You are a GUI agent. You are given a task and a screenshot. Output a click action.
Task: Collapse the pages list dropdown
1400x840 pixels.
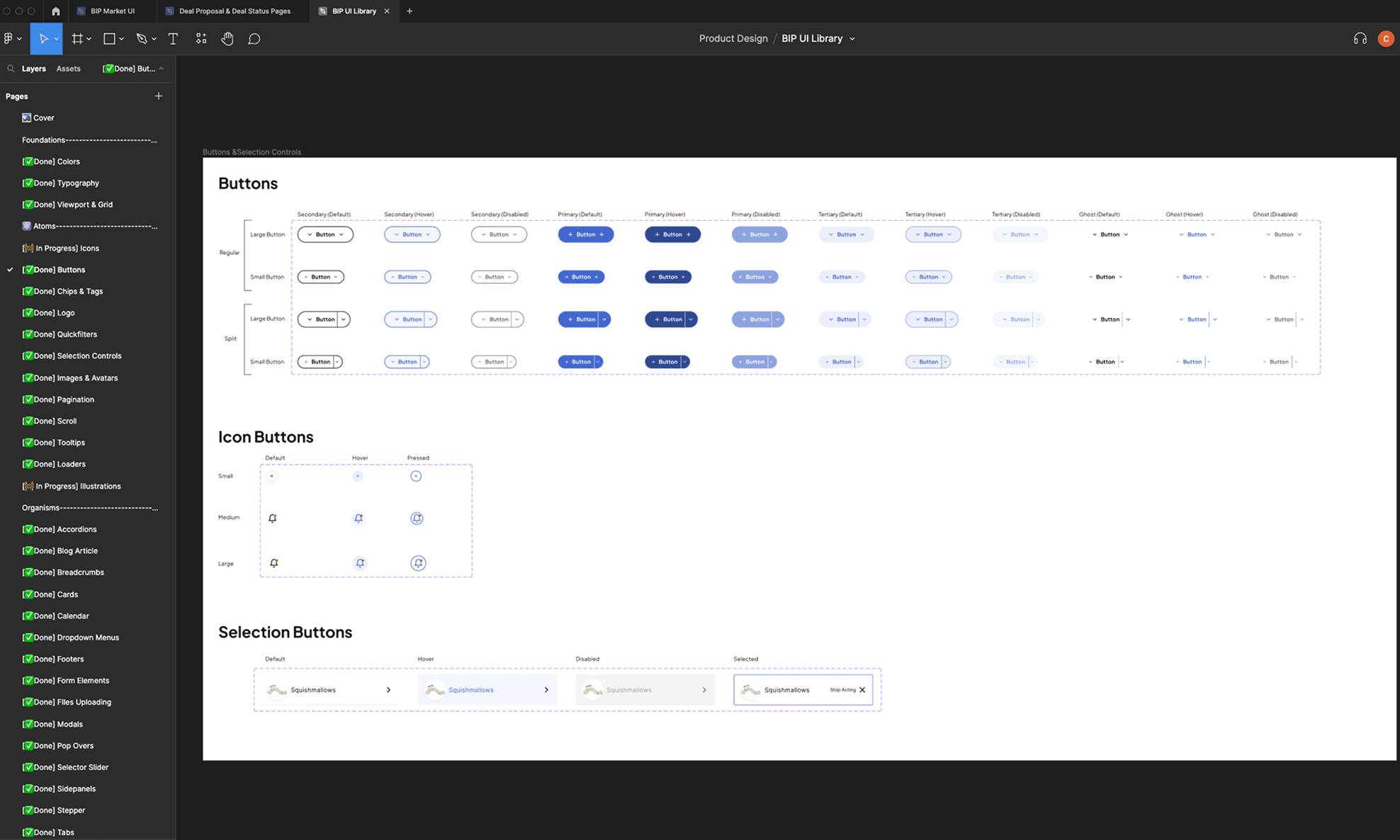(x=162, y=69)
